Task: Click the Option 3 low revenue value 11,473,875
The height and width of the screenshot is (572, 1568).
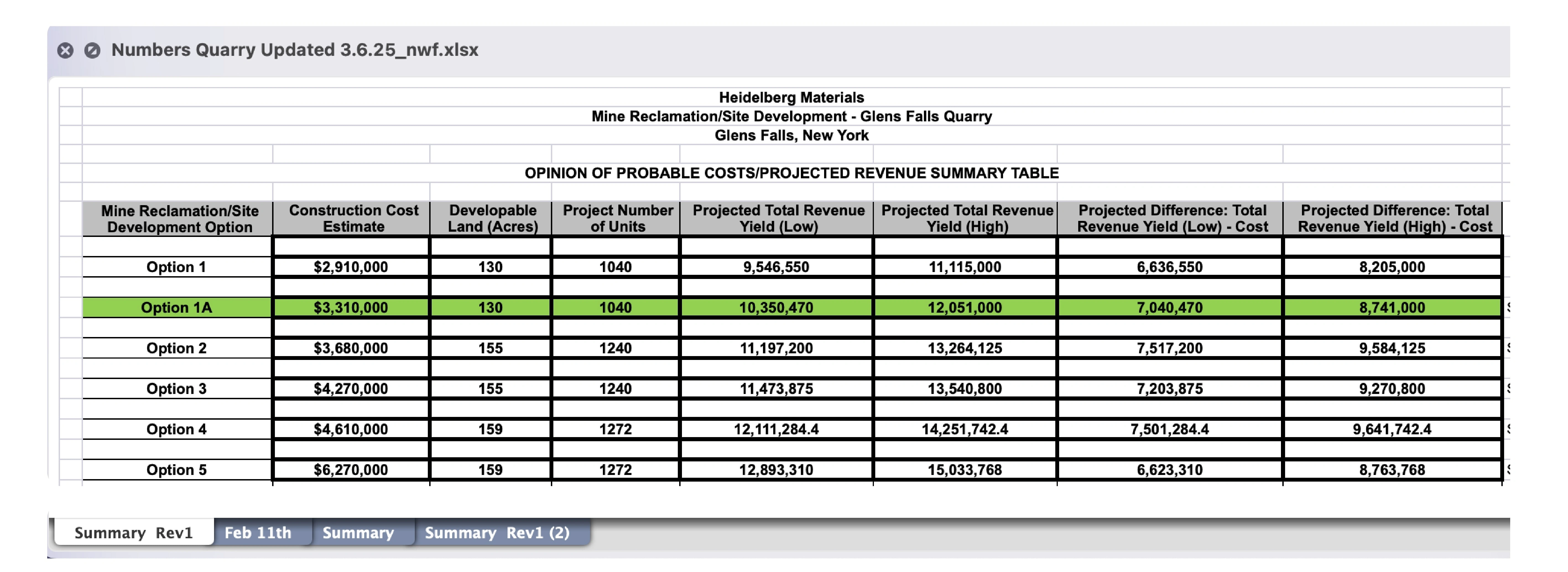Action: (776, 389)
